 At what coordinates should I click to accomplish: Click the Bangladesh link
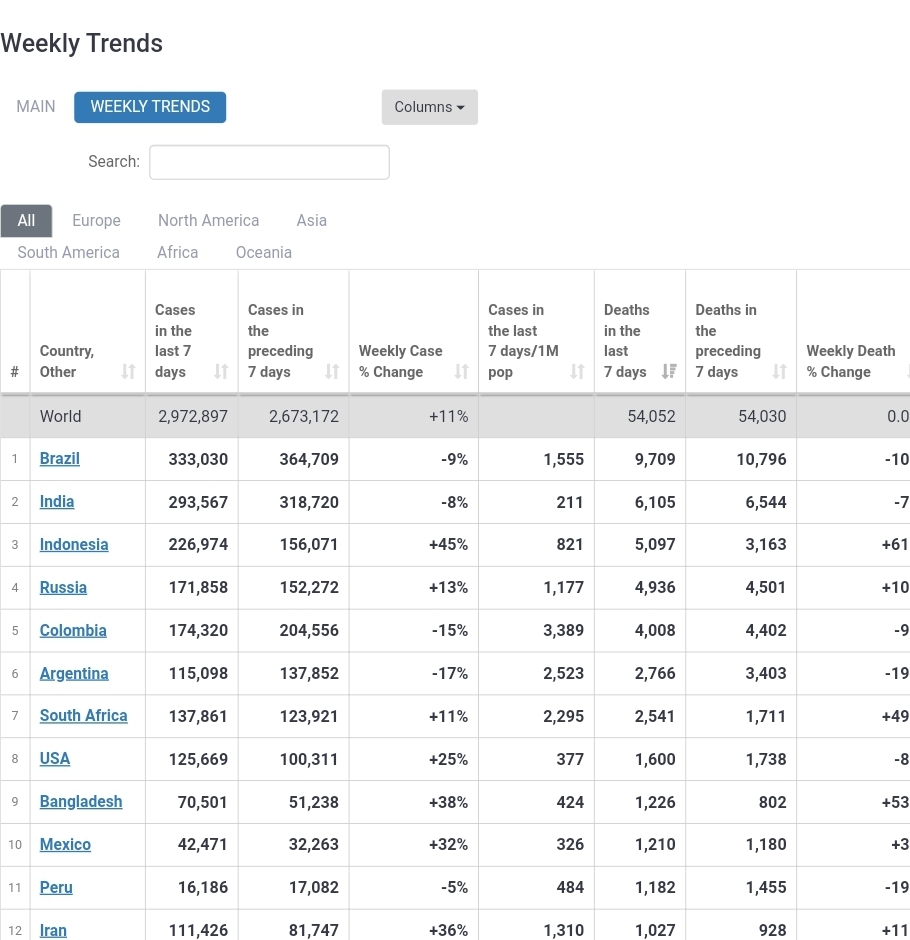pyautogui.click(x=81, y=802)
